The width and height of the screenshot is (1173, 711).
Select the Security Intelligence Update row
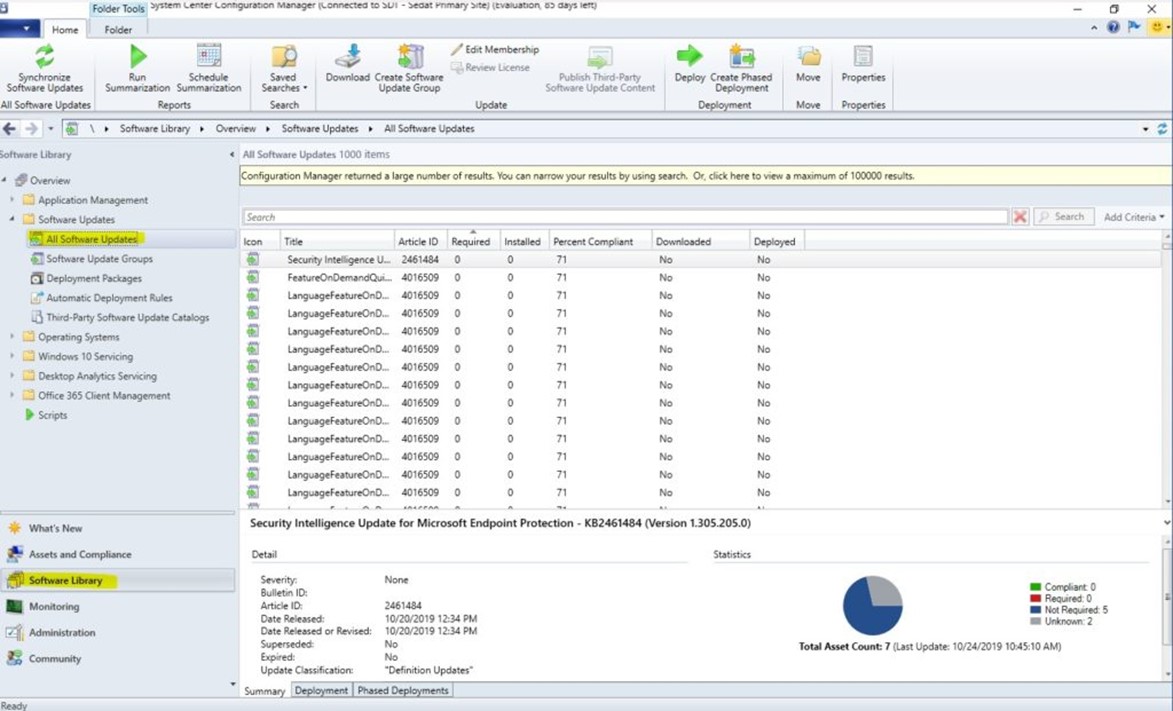[701, 260]
